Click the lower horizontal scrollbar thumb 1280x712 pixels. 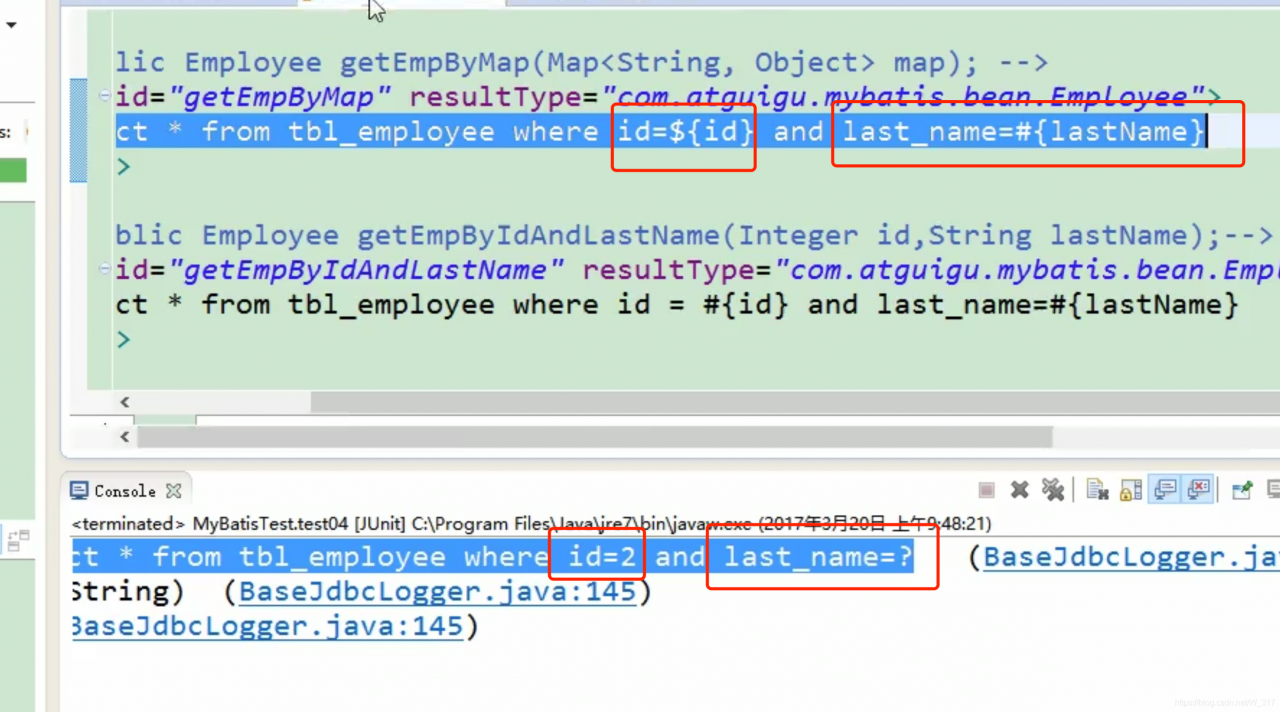click(595, 437)
